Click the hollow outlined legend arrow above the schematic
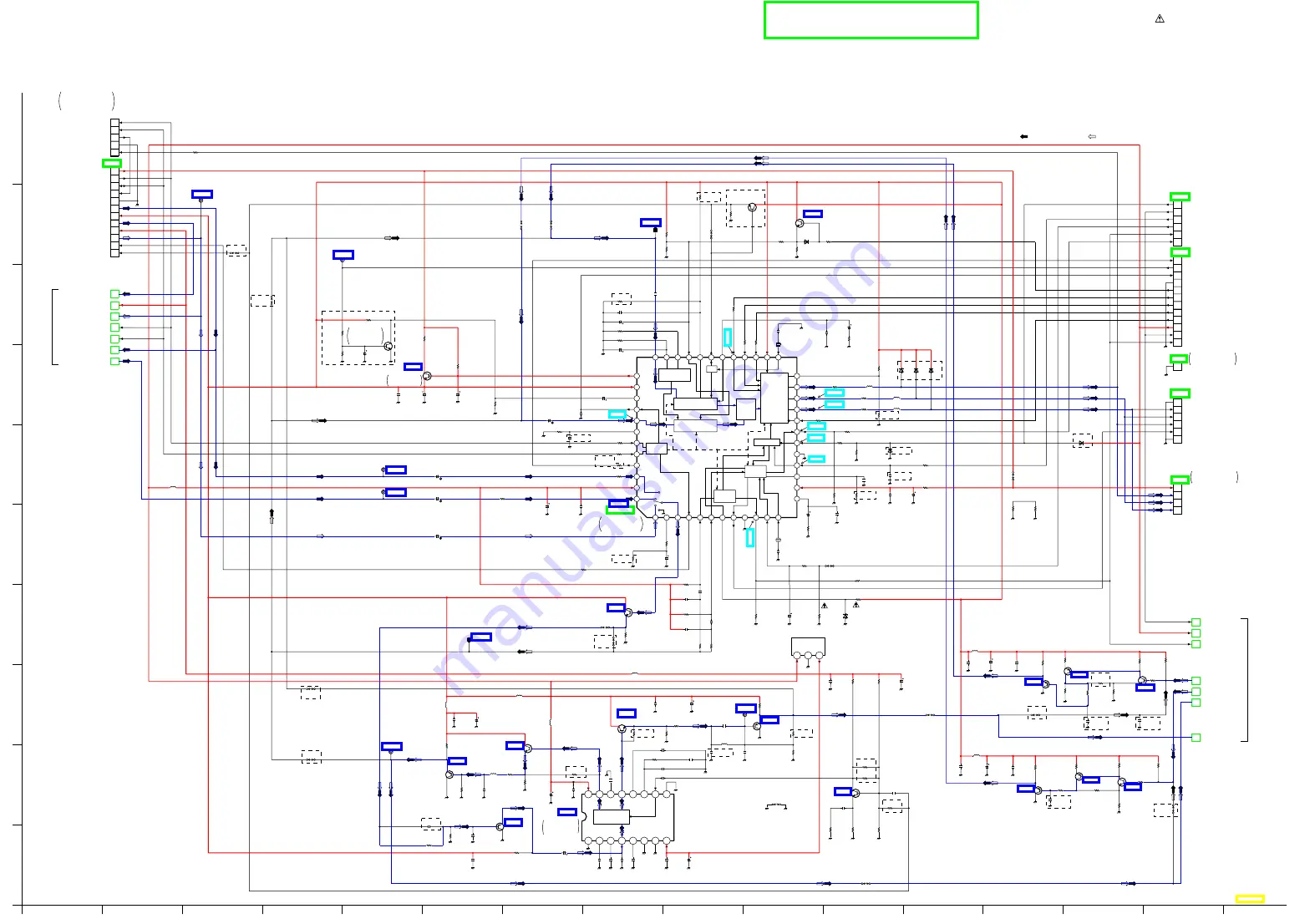This screenshot has height=924, width=1315. (1092, 136)
